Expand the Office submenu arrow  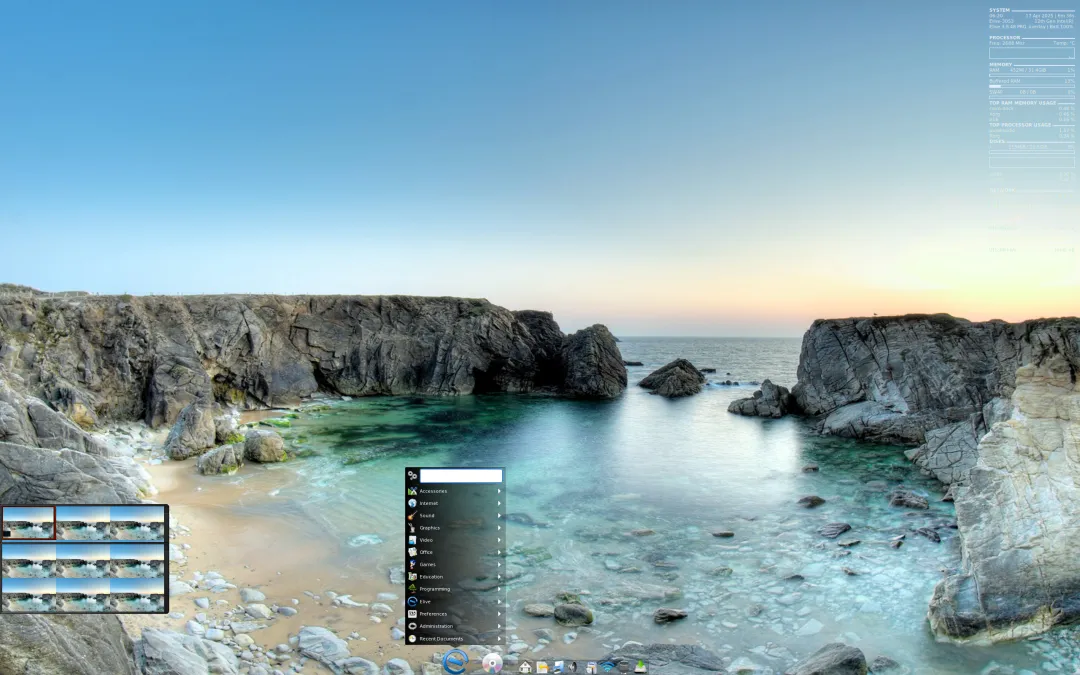pyautogui.click(x=499, y=552)
